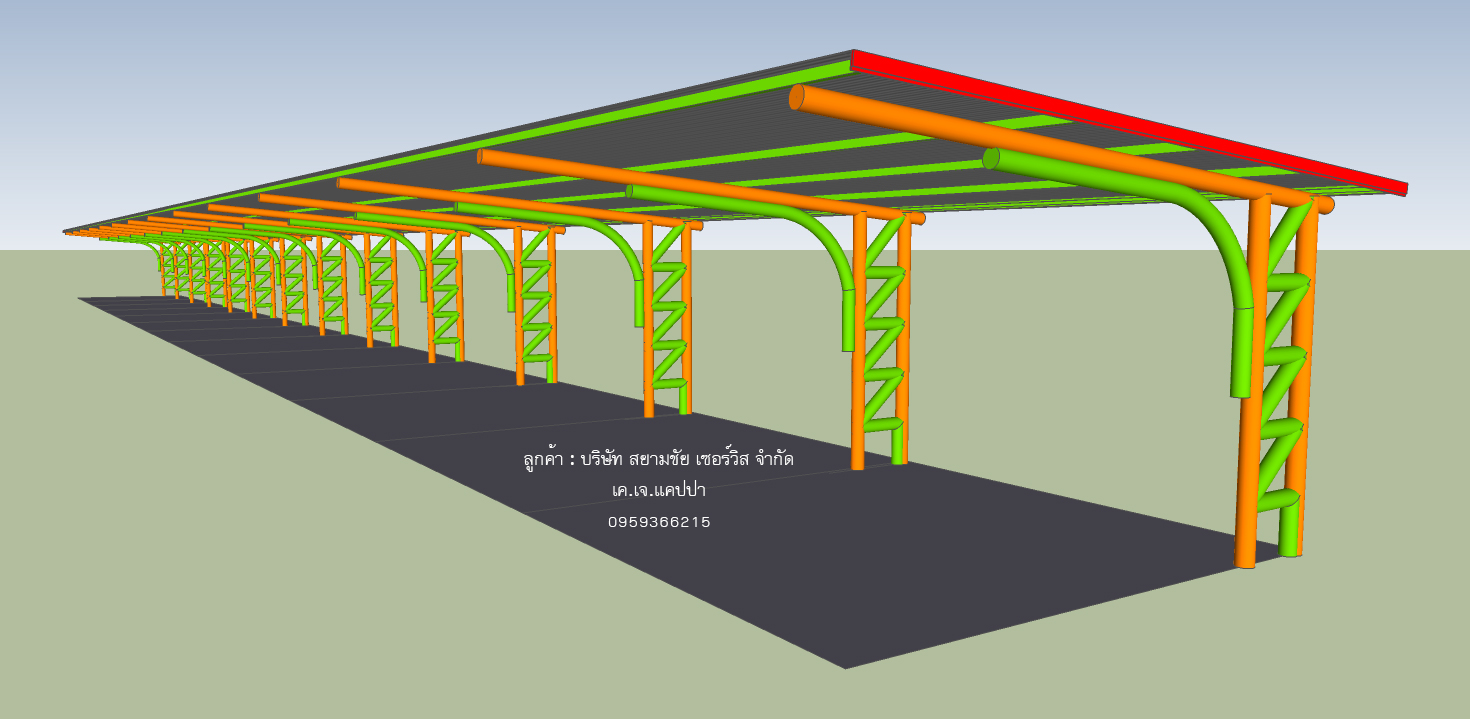This screenshot has width=1470, height=719.
Task: Click the dark floor's front corner
Action: (845, 664)
